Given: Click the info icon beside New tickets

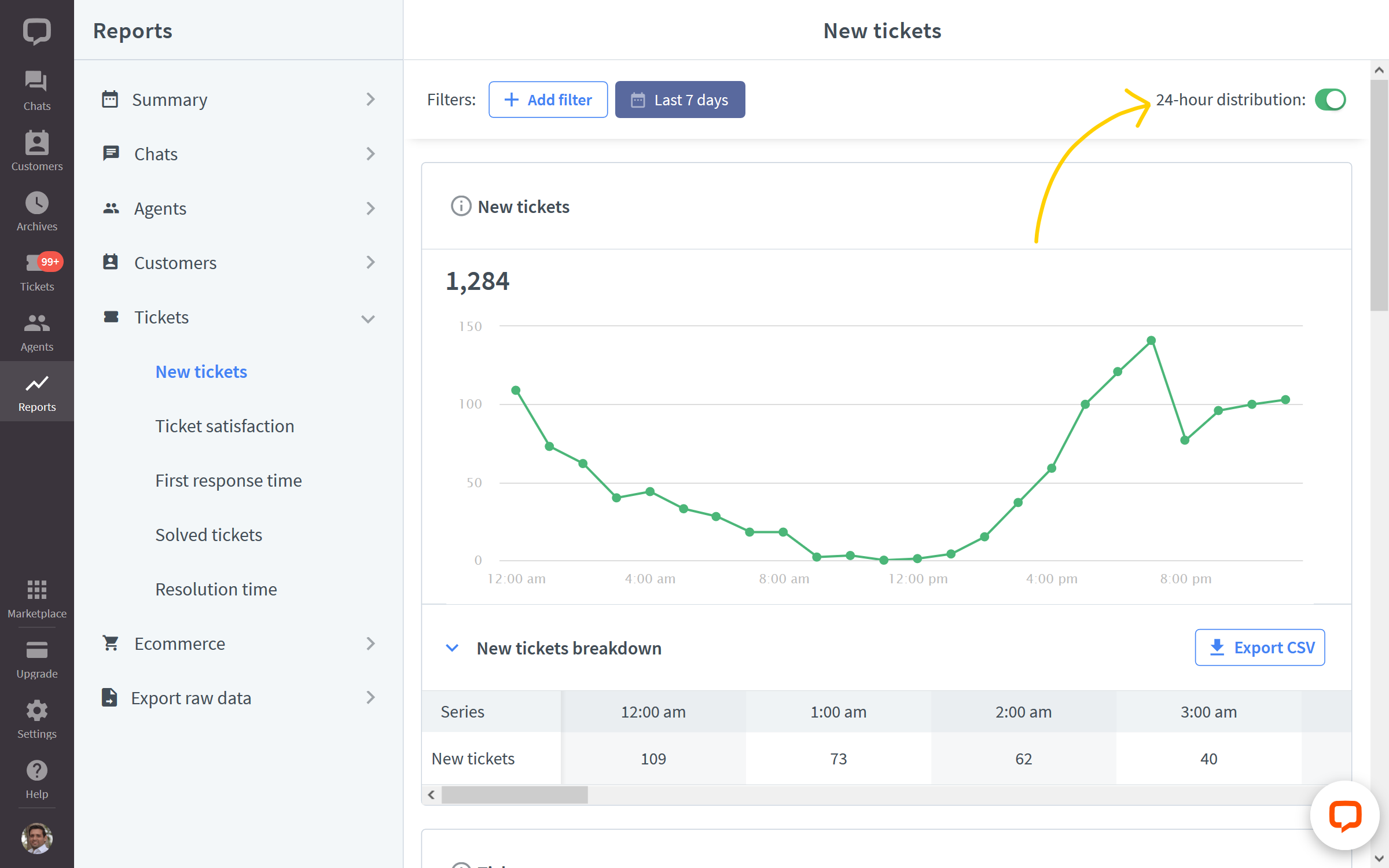Looking at the screenshot, I should [461, 206].
